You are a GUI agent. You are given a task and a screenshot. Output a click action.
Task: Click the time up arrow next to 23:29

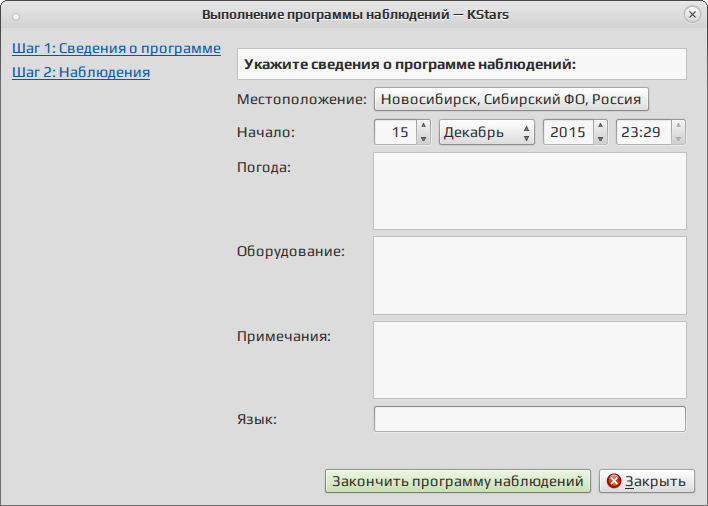pyautogui.click(x=678, y=125)
